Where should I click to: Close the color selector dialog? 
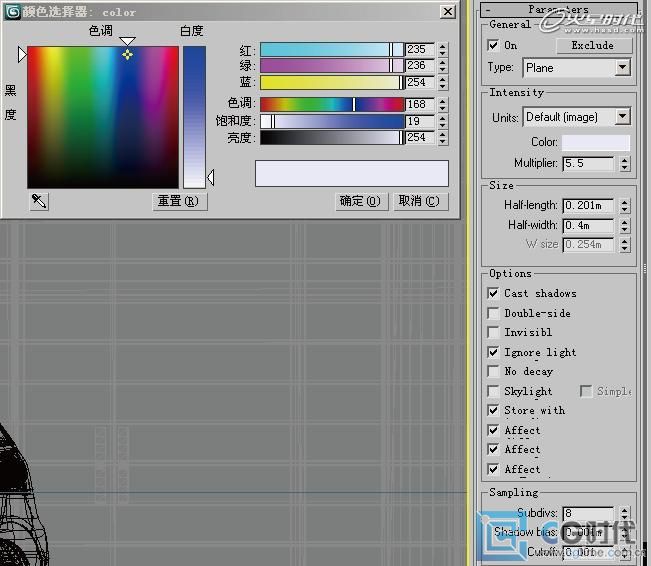[x=448, y=11]
